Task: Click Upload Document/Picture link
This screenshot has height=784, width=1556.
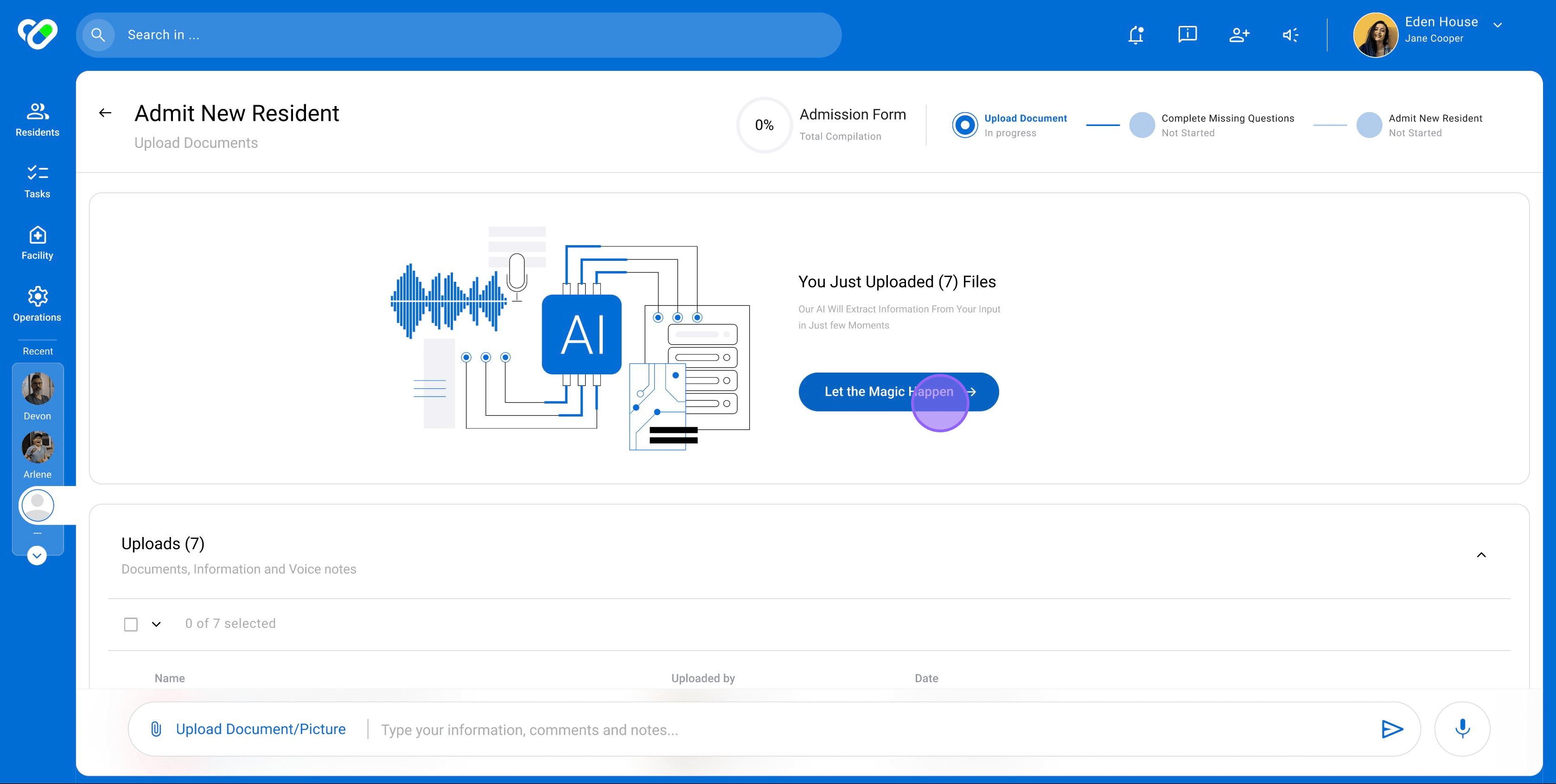Action: pos(261,729)
